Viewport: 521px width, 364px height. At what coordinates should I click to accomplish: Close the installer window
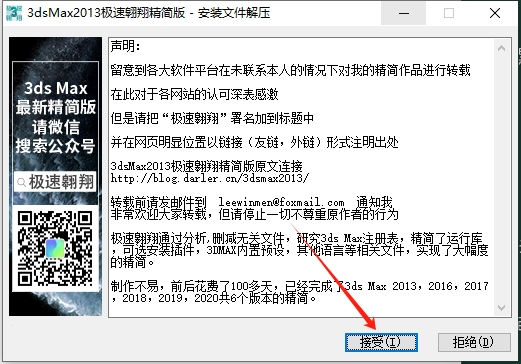(495, 13)
